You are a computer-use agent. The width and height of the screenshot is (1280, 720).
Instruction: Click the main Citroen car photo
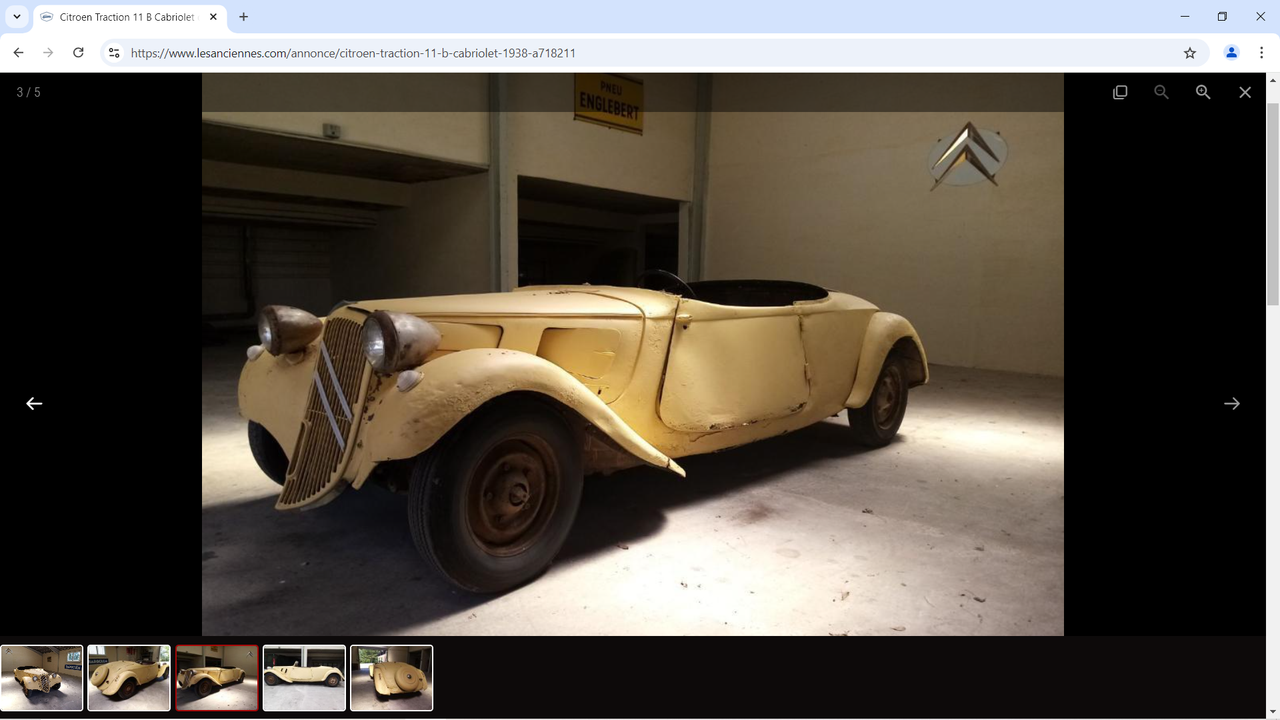[633, 354]
